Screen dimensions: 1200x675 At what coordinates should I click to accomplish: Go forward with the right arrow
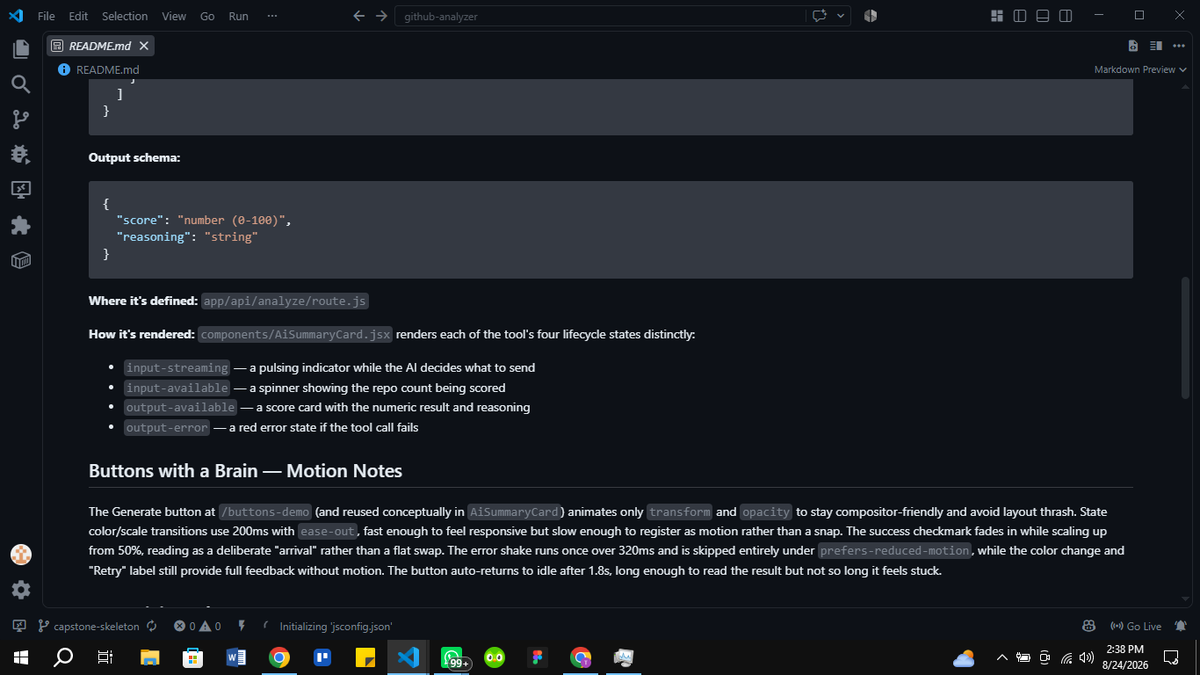click(381, 16)
